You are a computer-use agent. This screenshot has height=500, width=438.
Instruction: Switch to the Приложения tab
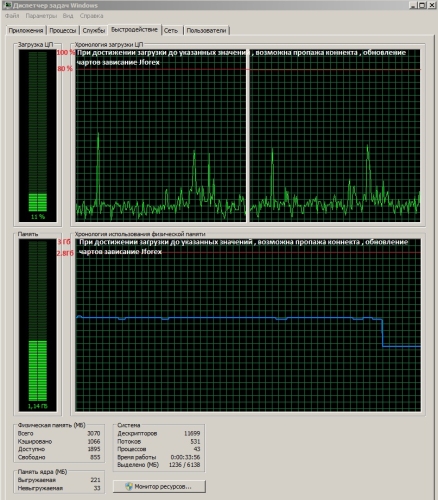coord(26,30)
